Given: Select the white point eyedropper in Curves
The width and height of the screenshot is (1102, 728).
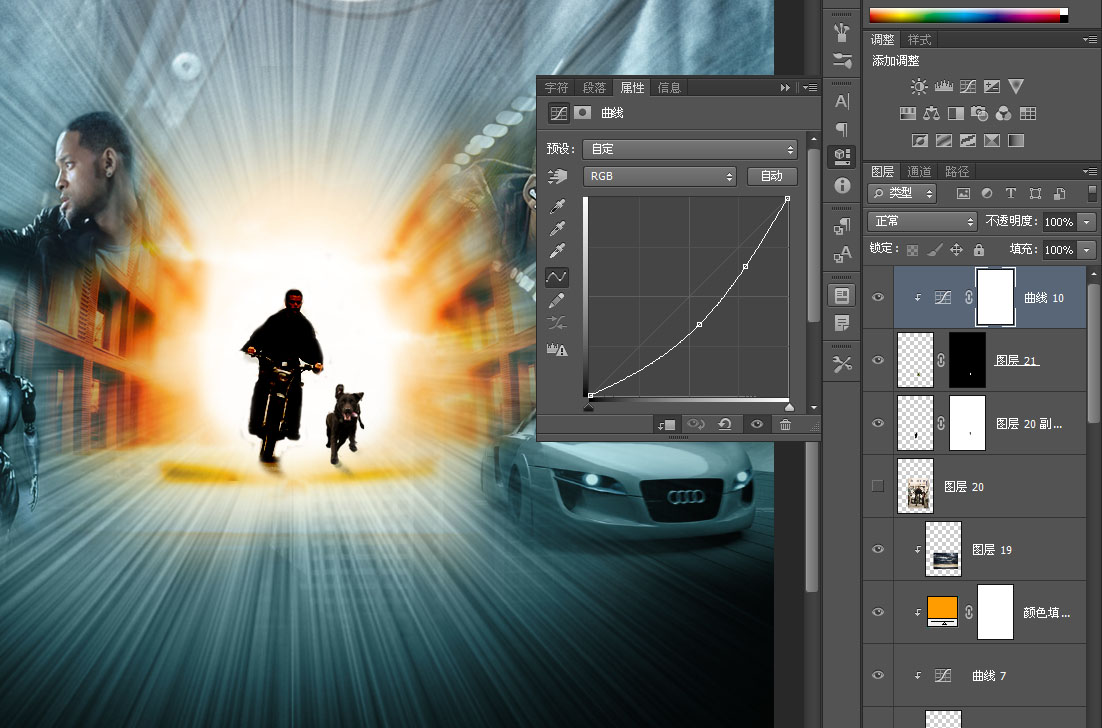Looking at the screenshot, I should point(557,251).
